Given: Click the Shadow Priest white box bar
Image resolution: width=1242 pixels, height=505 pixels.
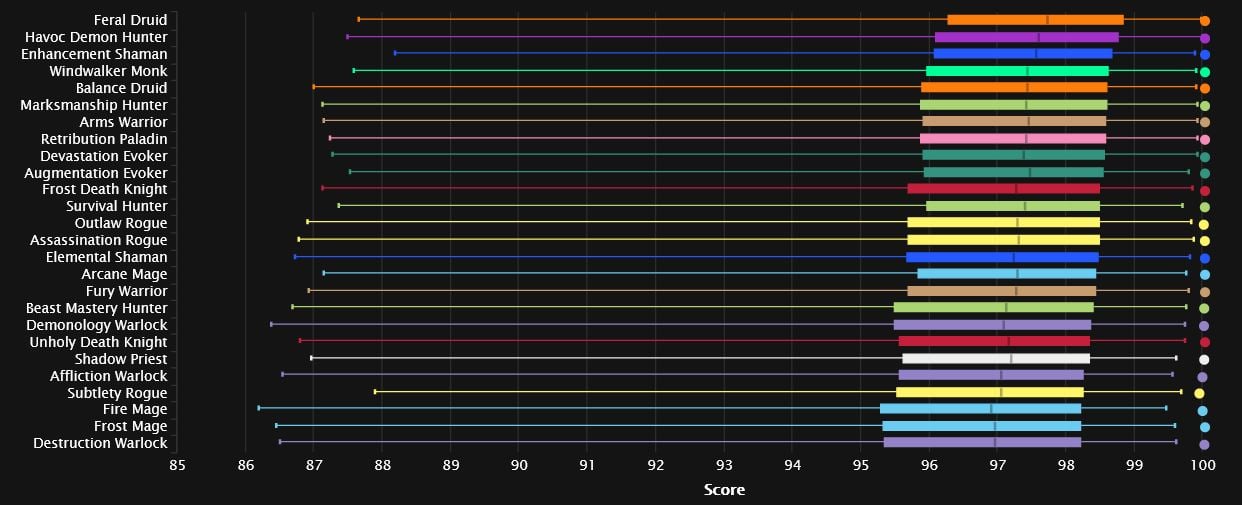Looking at the screenshot, I should click(x=996, y=359).
